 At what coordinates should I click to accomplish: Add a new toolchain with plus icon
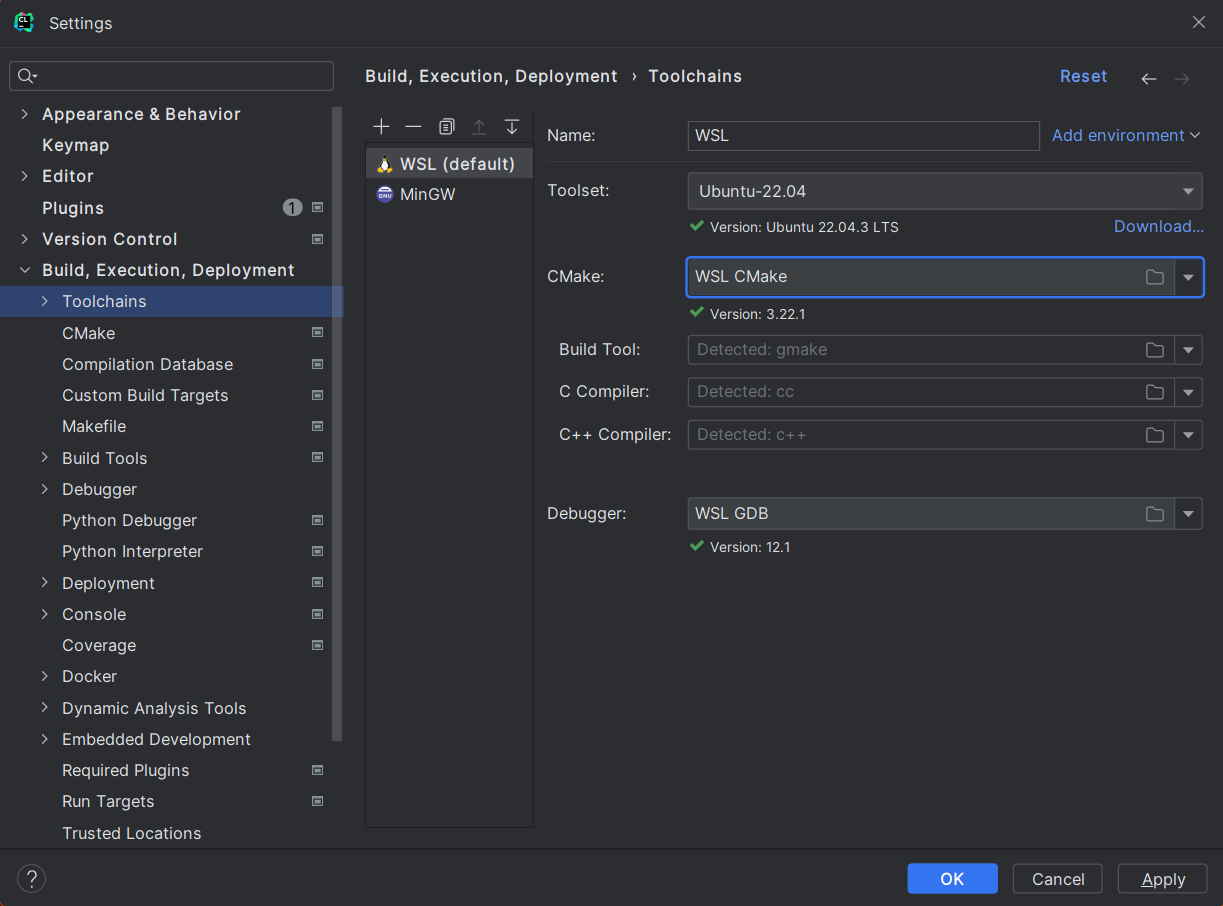click(x=381, y=127)
